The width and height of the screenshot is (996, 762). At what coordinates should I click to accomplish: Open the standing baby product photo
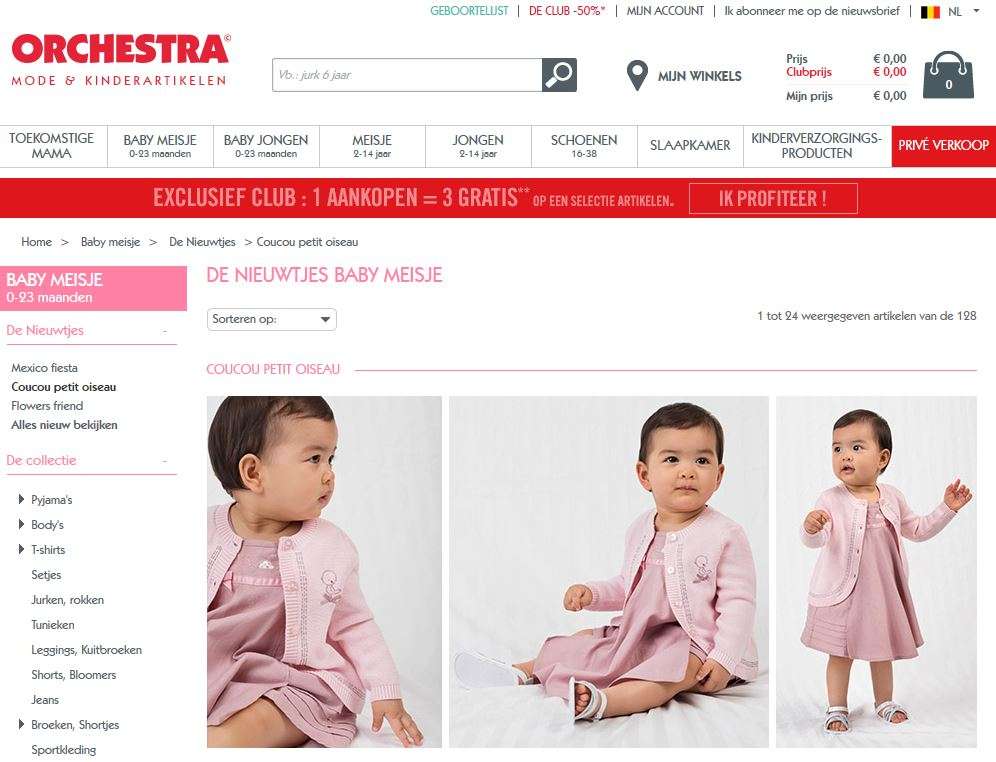(x=876, y=572)
